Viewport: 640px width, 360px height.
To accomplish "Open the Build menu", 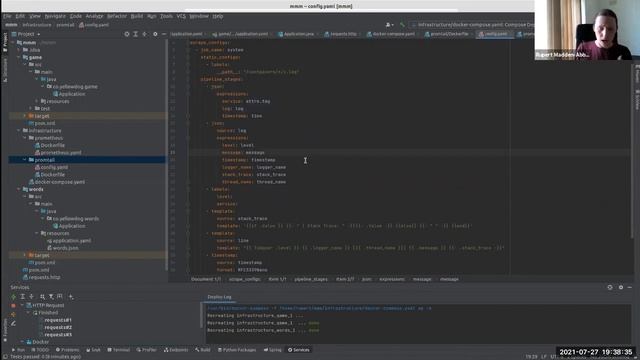I will pos(137,16).
